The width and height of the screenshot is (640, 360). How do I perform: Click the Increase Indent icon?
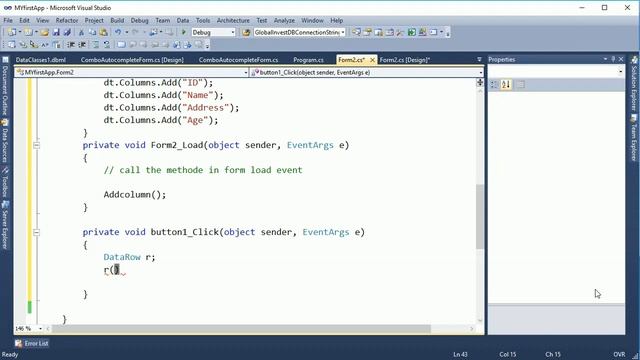[82, 44]
